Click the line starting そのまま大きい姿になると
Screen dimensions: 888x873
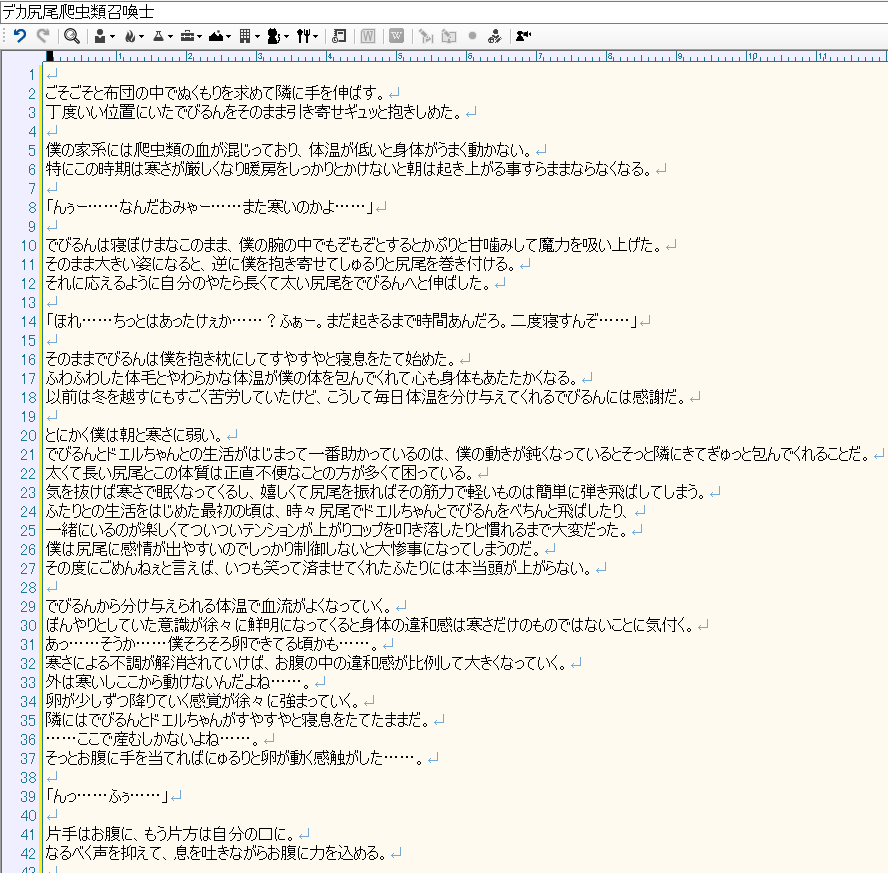click(x=281, y=264)
